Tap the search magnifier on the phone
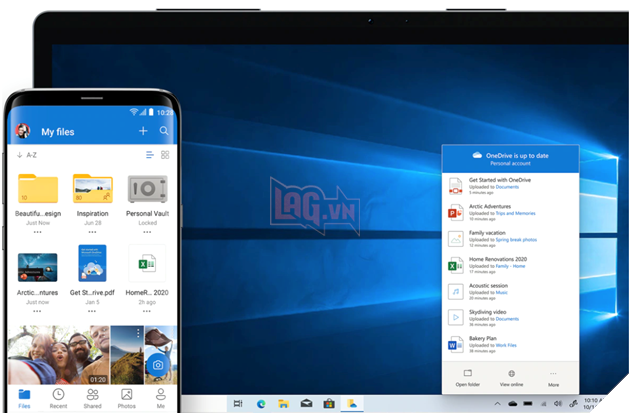 (164, 131)
